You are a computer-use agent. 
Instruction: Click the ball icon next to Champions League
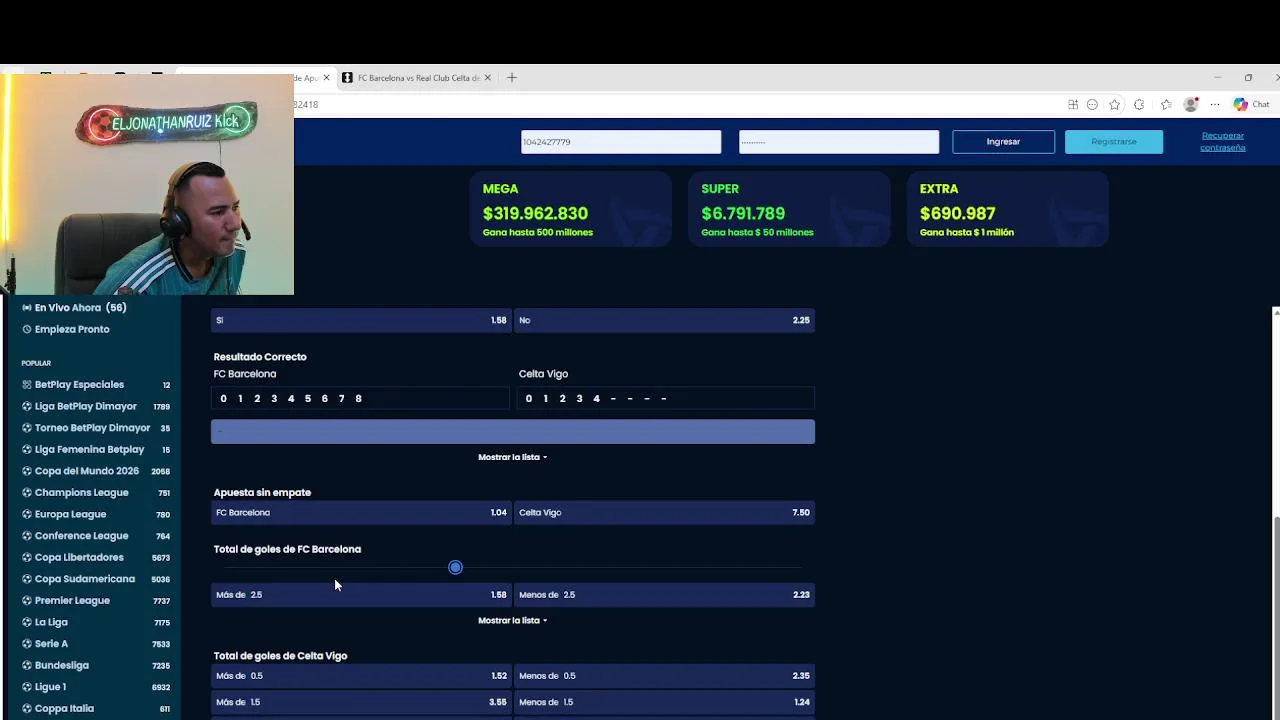27,493
